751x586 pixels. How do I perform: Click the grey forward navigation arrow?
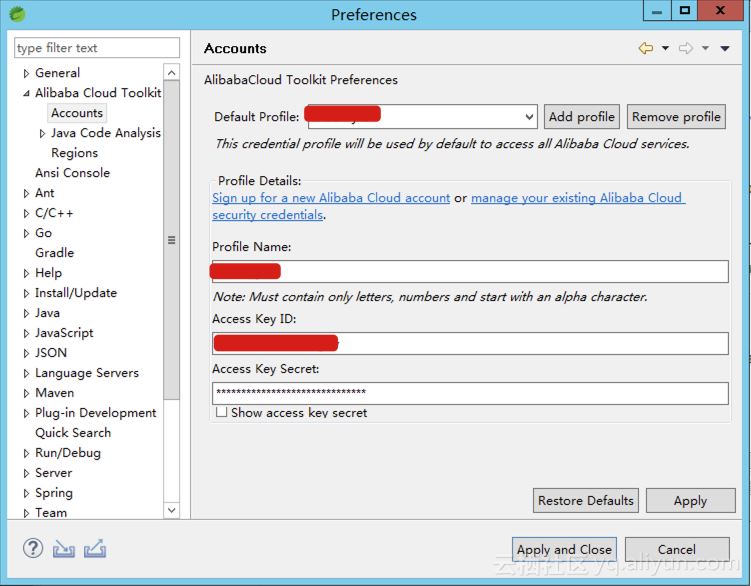pos(686,48)
